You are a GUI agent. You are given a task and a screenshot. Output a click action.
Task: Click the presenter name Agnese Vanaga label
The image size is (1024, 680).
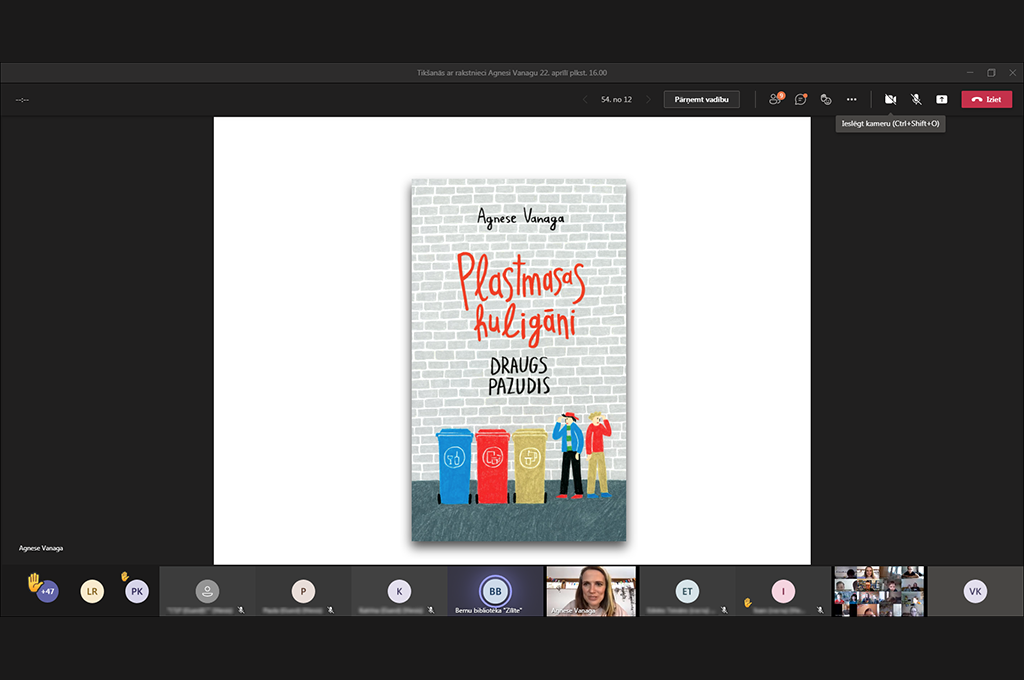pyautogui.click(x=41, y=548)
